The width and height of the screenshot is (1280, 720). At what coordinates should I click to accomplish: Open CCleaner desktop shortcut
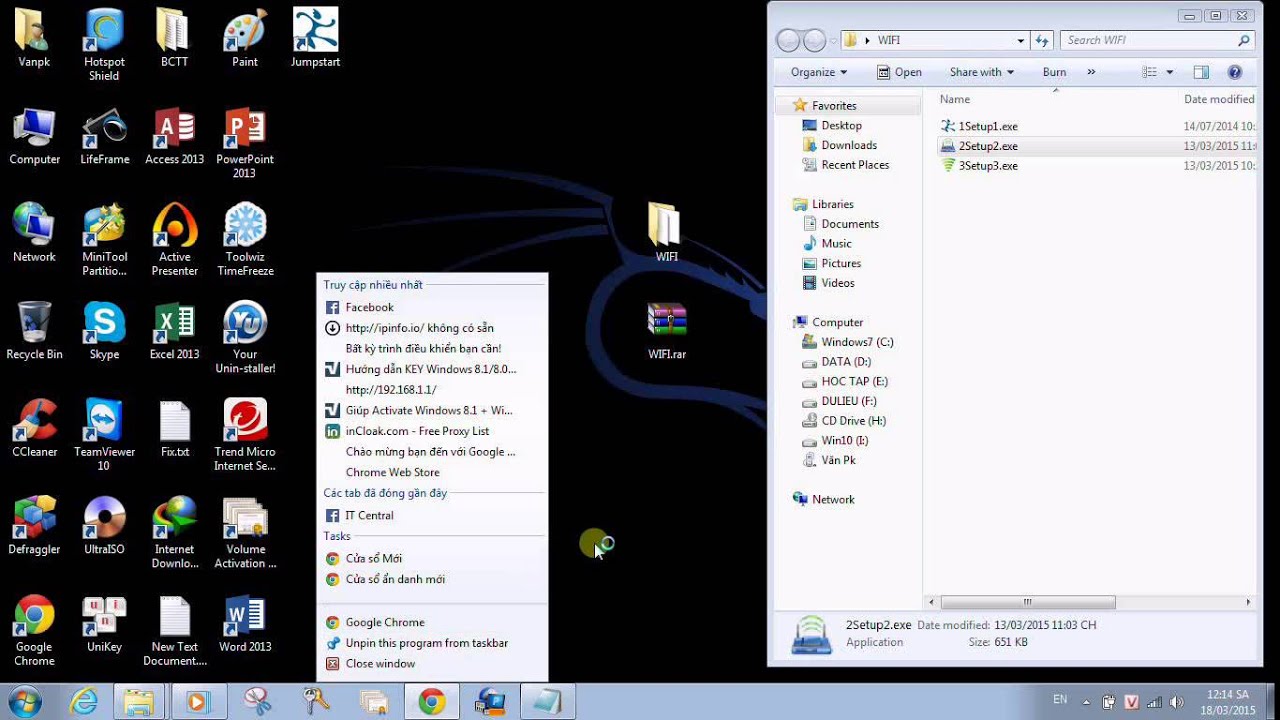(x=34, y=428)
